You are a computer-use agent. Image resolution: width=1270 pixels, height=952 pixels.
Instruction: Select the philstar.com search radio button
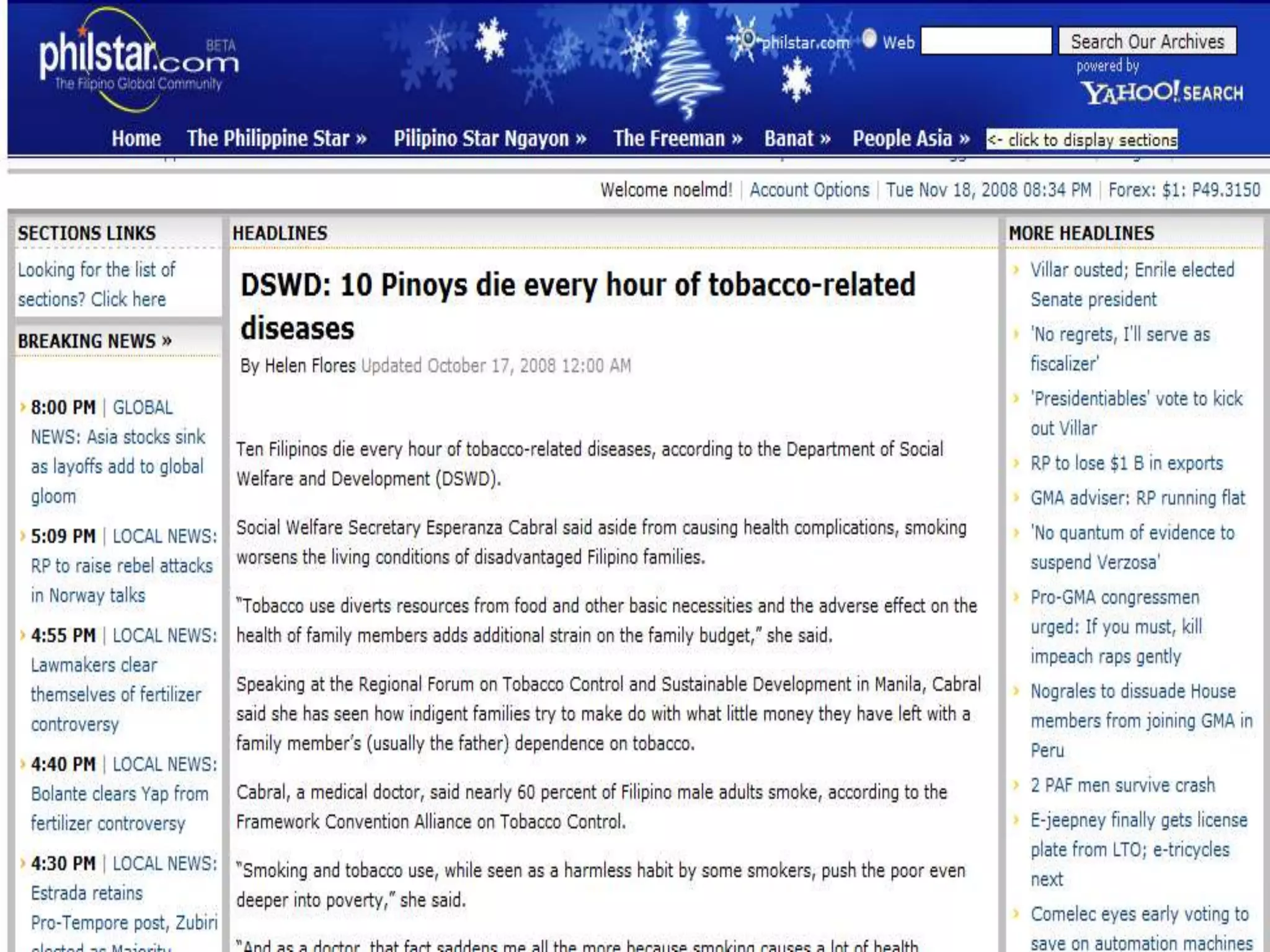(x=748, y=39)
